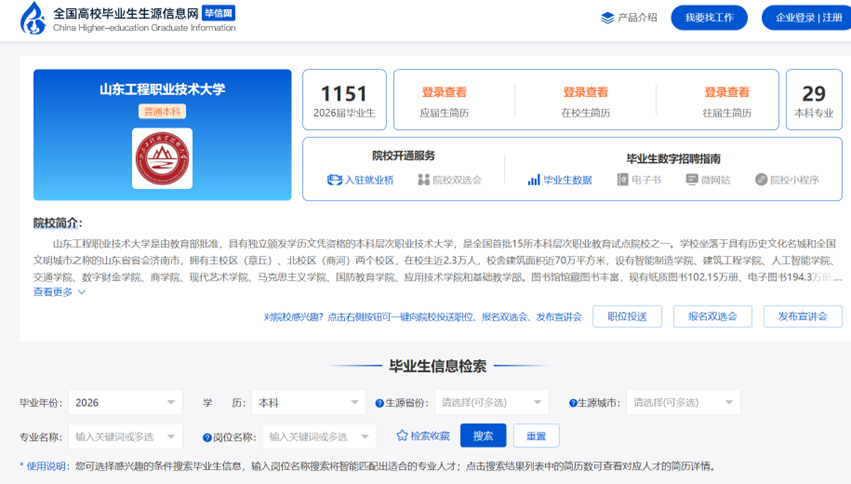Click the 毕业生信息检索 heading

click(437, 366)
